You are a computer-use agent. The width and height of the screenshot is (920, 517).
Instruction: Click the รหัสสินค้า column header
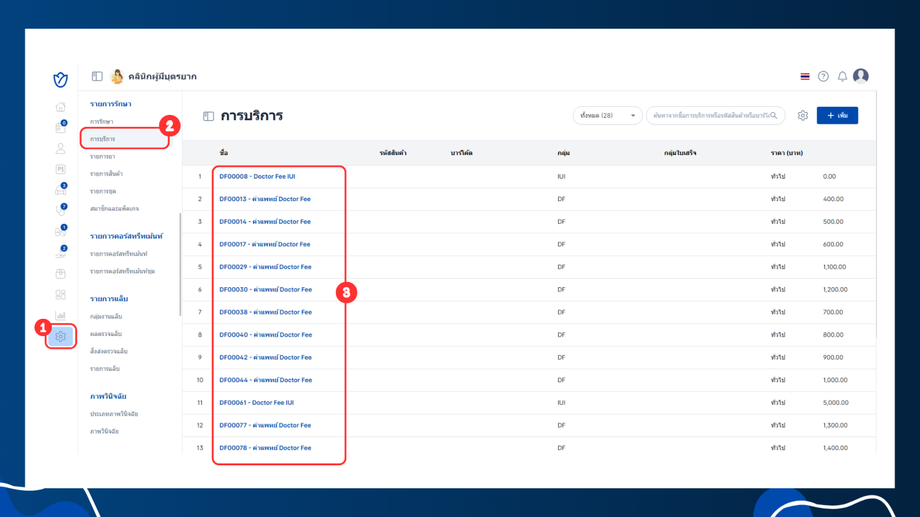(393, 153)
